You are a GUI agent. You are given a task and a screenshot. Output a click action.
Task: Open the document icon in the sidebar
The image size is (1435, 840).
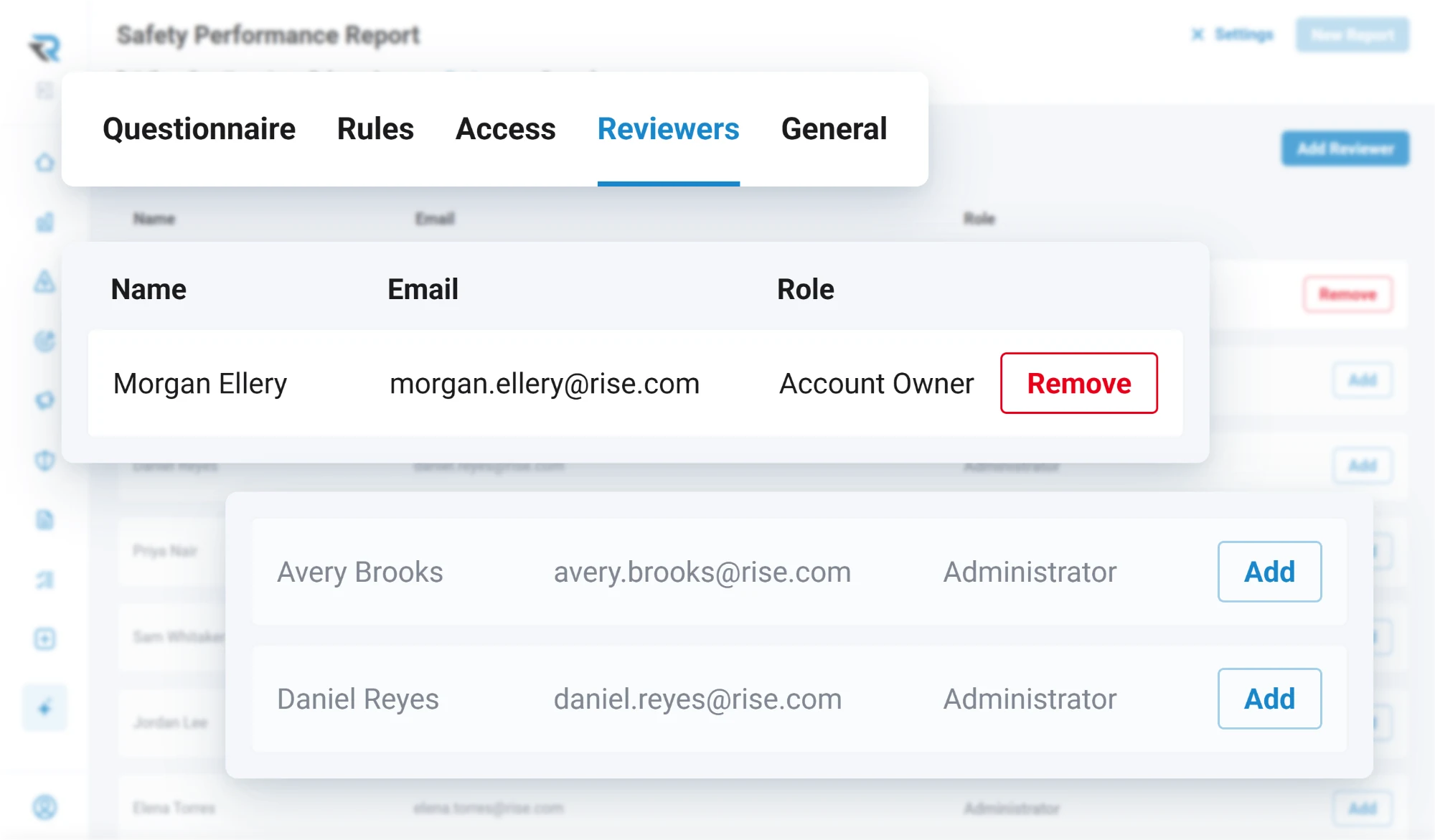(x=44, y=519)
